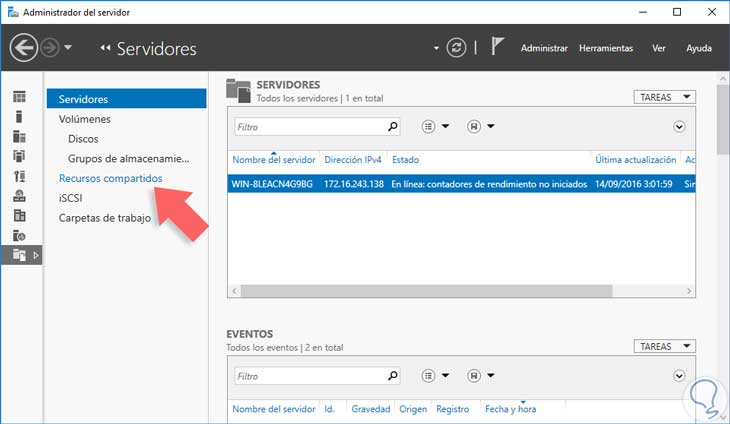
Task: Open the save query dropdown arrow in Eventos
Action: (x=491, y=376)
